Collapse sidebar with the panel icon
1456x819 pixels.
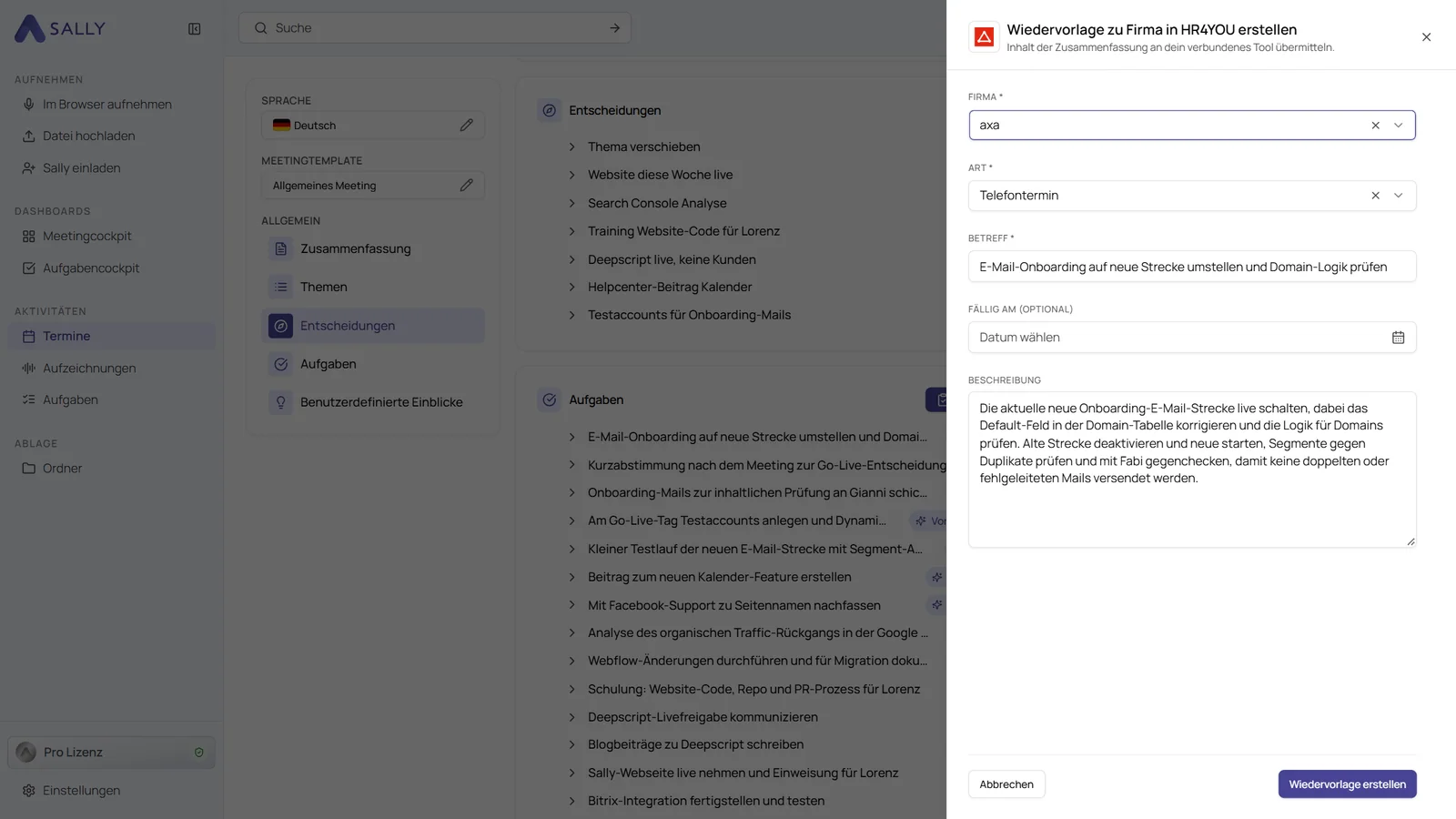click(x=194, y=29)
